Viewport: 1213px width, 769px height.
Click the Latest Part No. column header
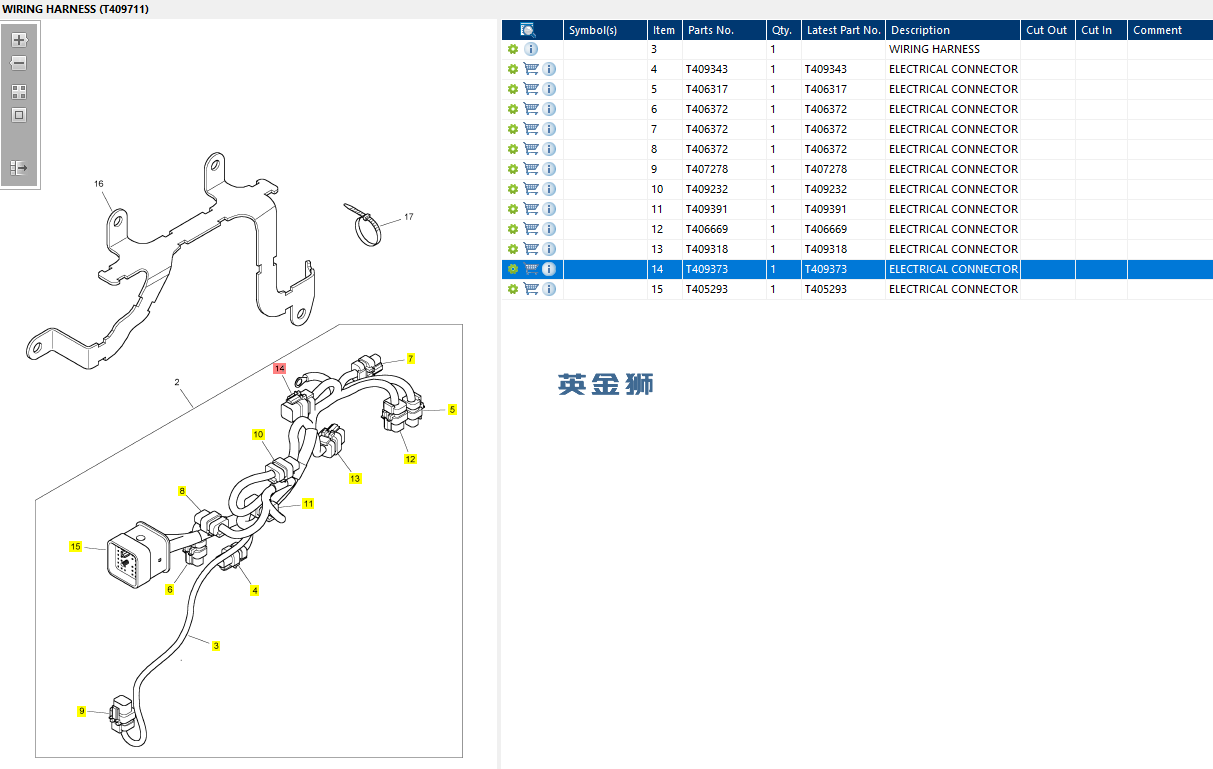(843, 30)
